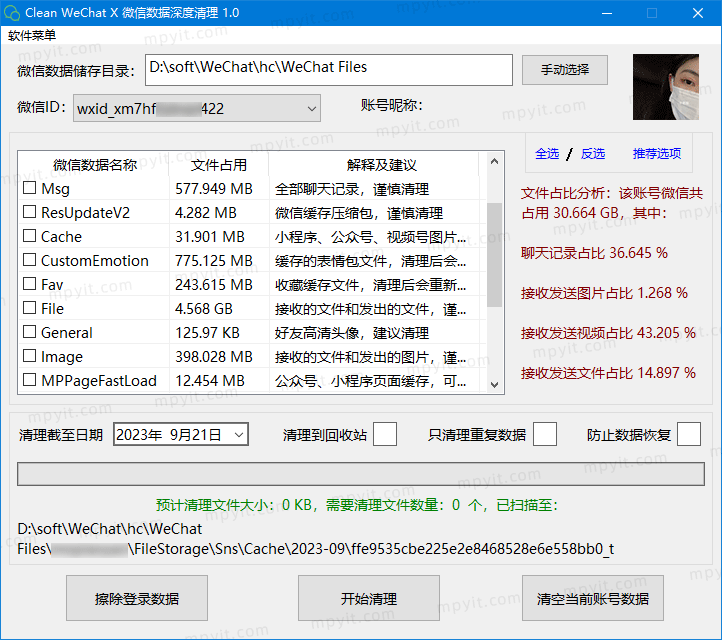Click the Clean WeChat X title bar icon
This screenshot has width=722, height=640.
[12, 13]
